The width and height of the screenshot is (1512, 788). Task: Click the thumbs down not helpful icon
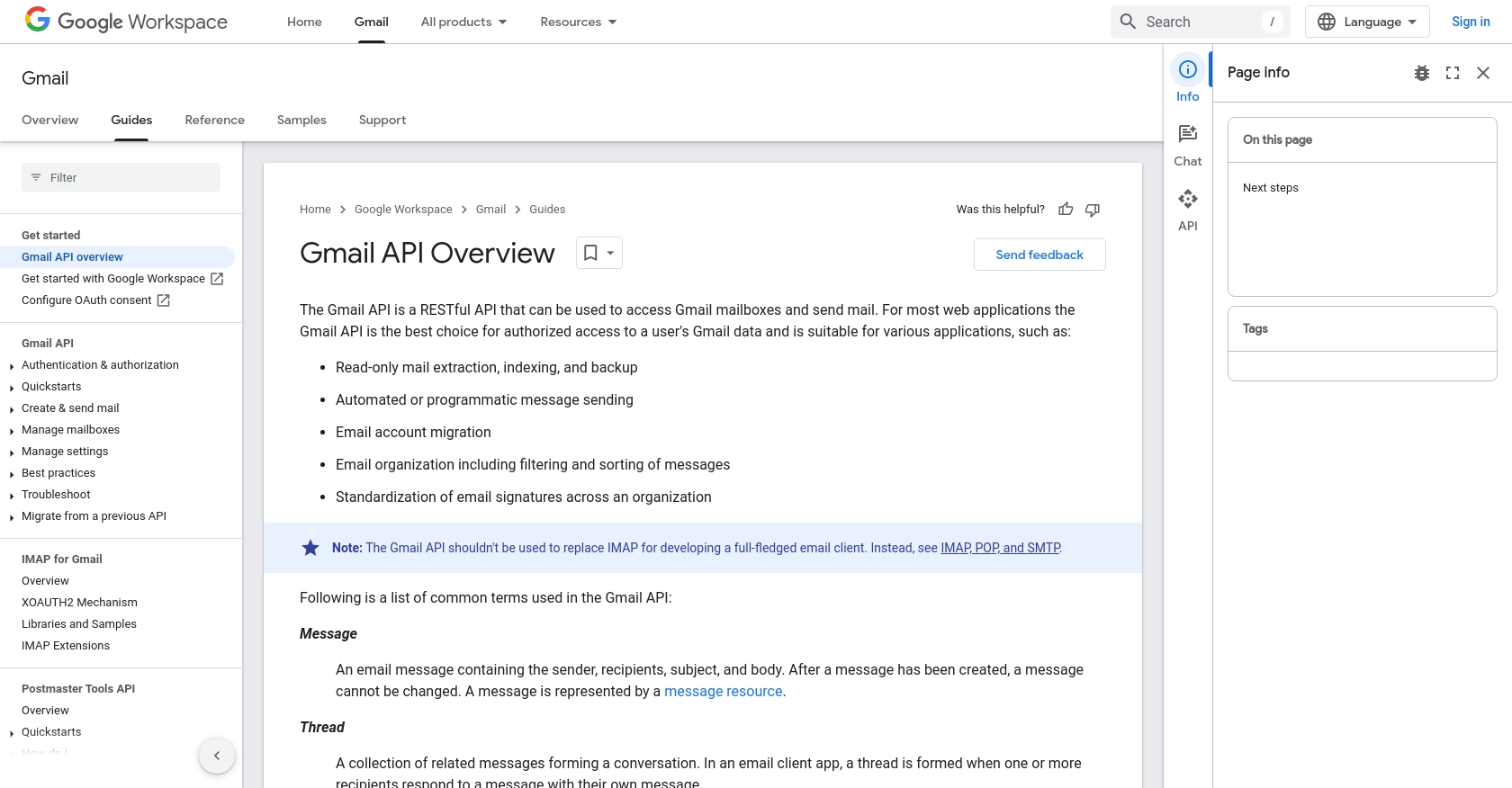tap(1093, 210)
